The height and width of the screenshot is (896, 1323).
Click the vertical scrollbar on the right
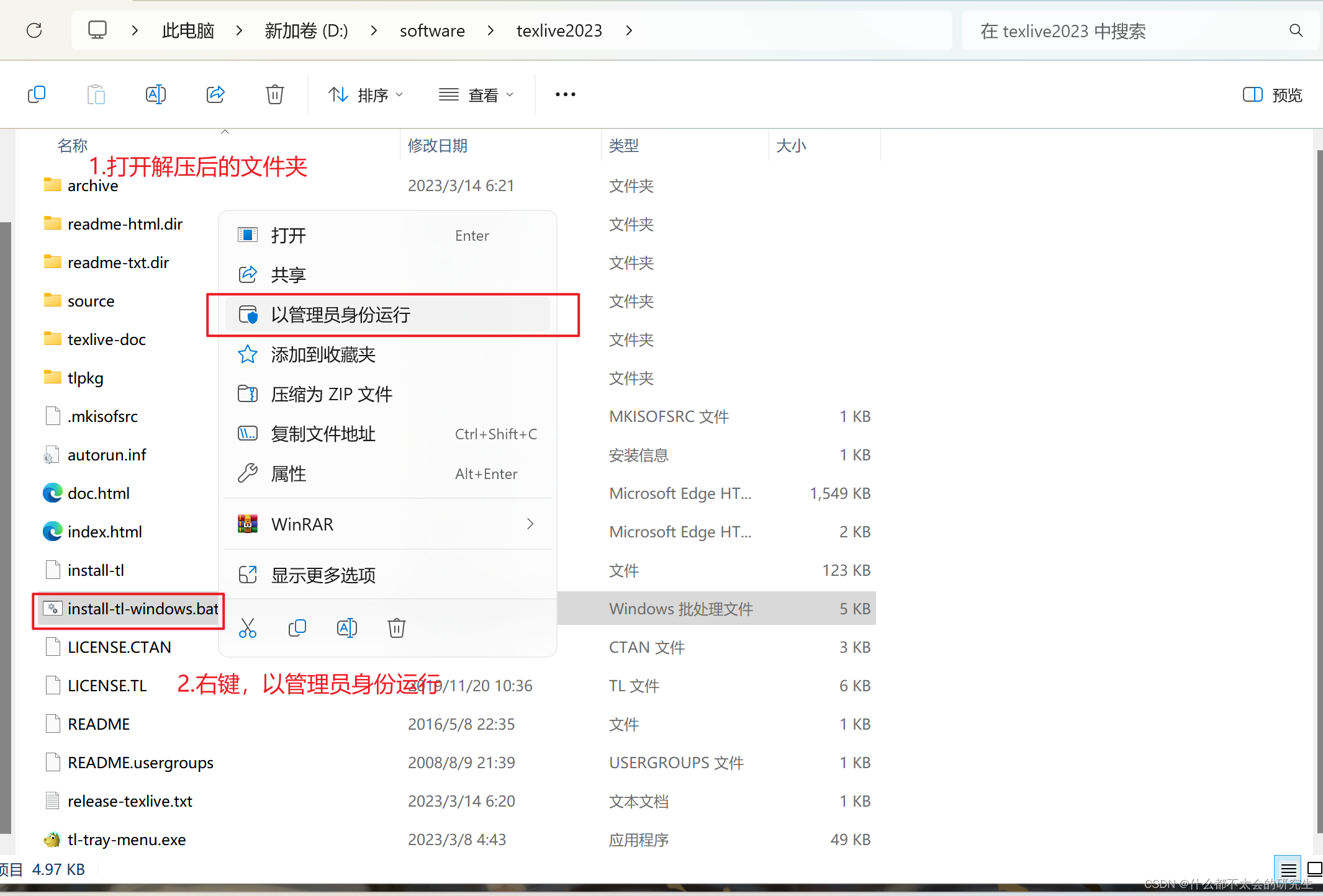coord(1319,490)
